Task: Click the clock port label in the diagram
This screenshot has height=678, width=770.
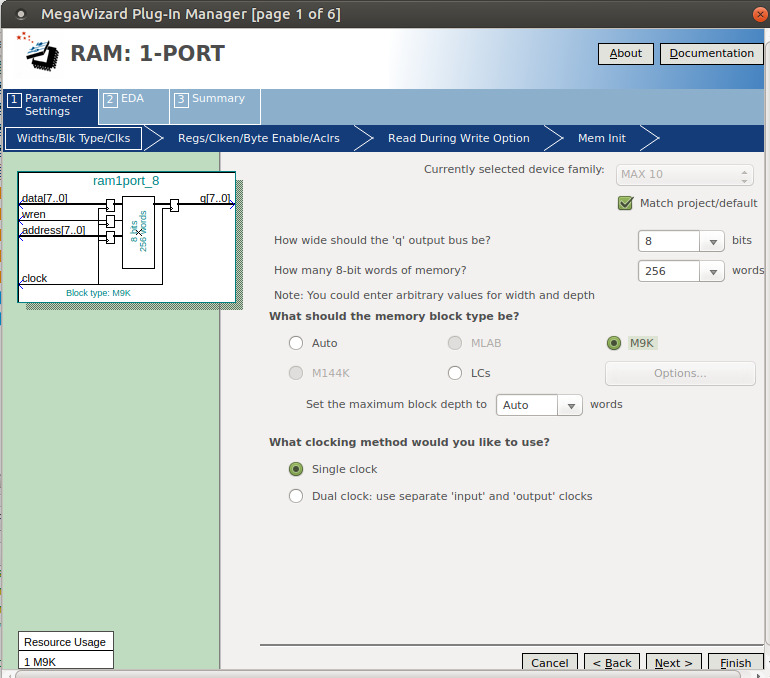Action: 34,278
